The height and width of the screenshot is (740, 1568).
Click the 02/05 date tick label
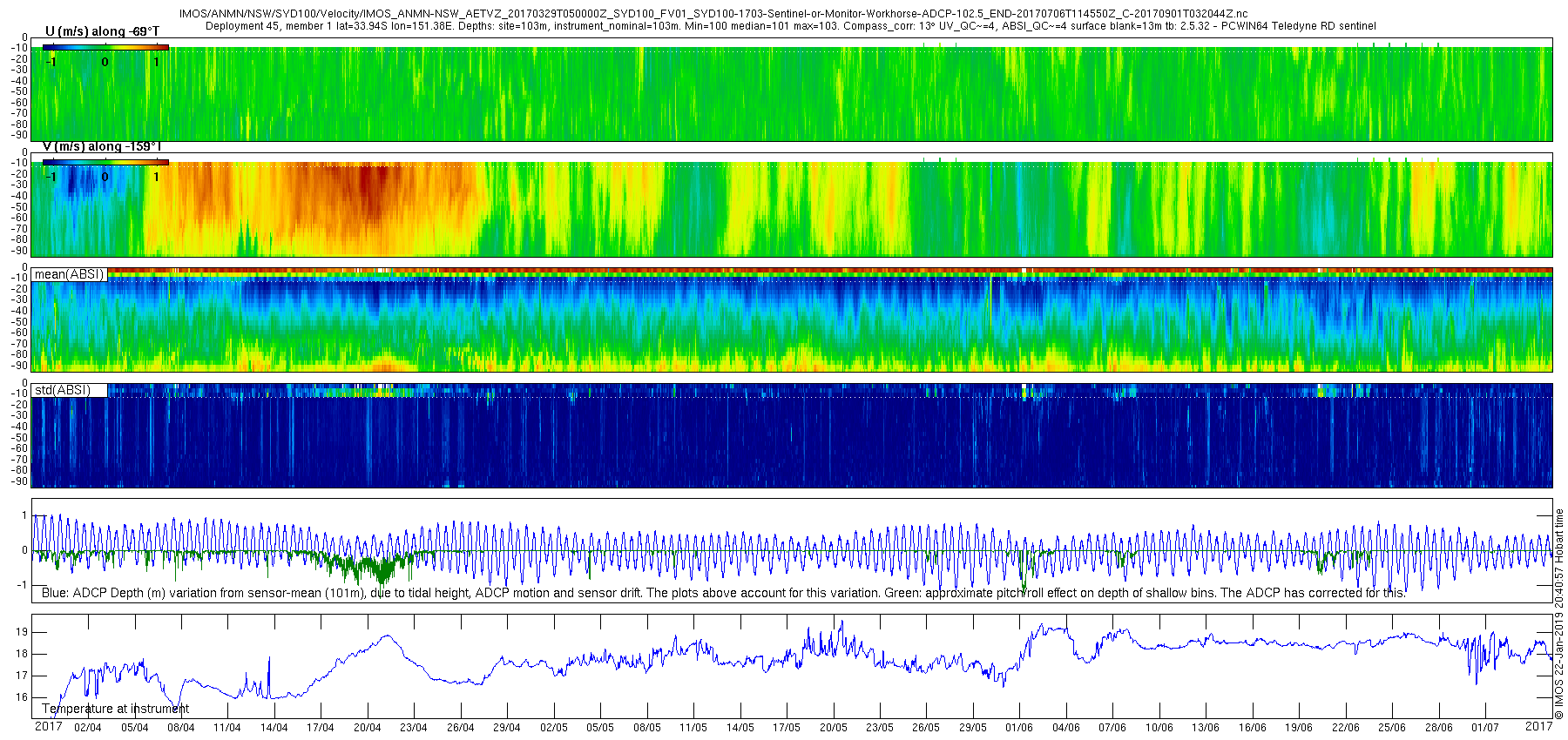pos(553,728)
